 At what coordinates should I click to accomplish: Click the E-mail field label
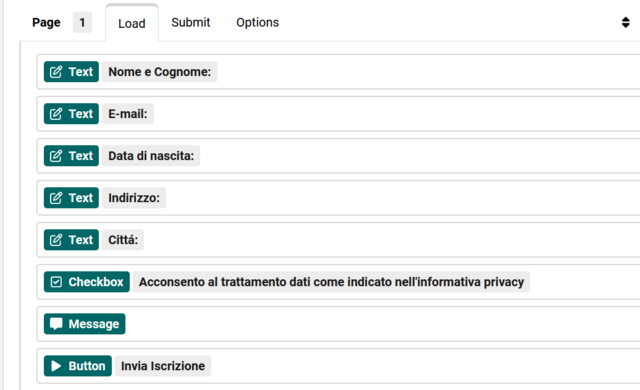[x=128, y=114]
